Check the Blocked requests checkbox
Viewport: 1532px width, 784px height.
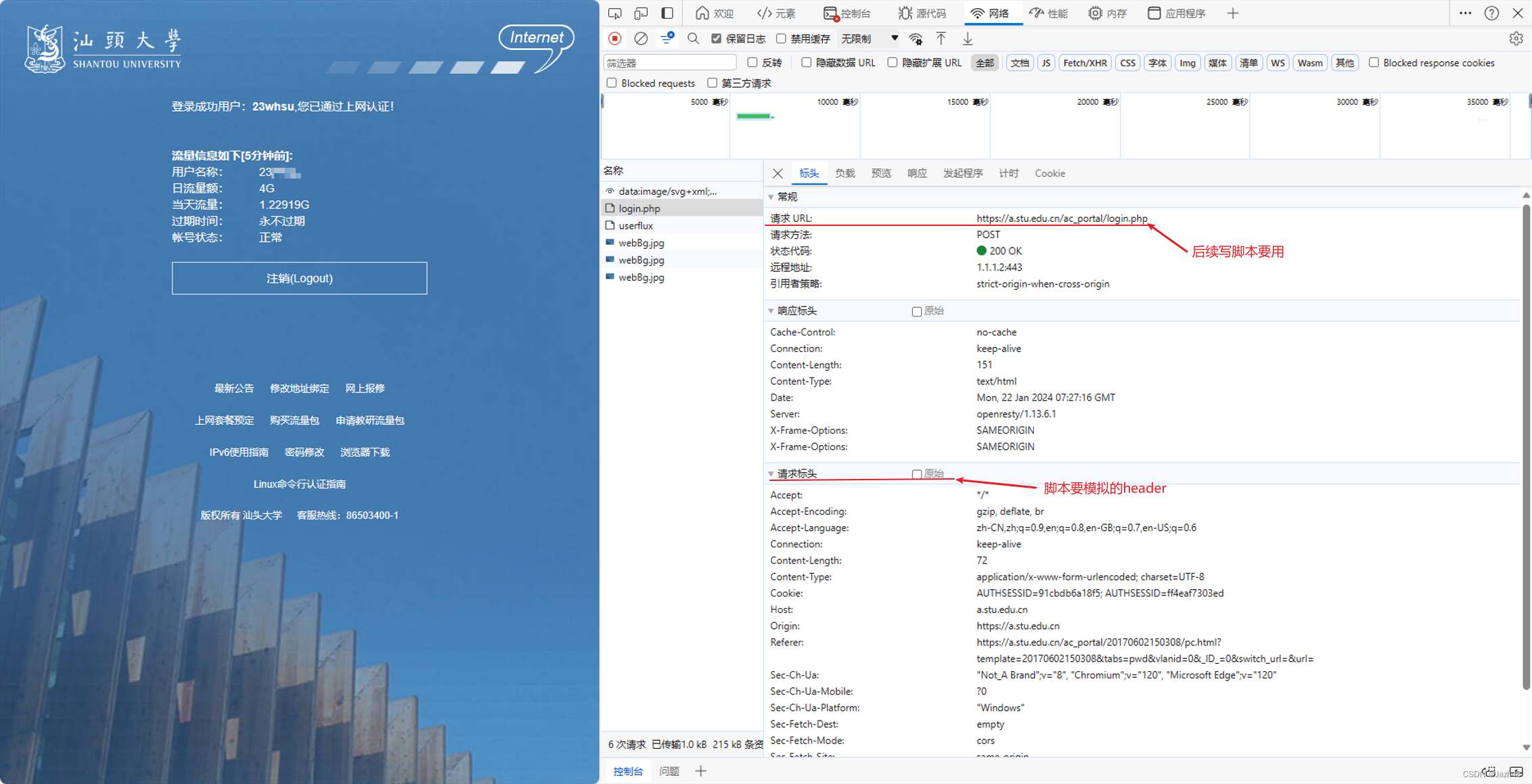pos(612,83)
